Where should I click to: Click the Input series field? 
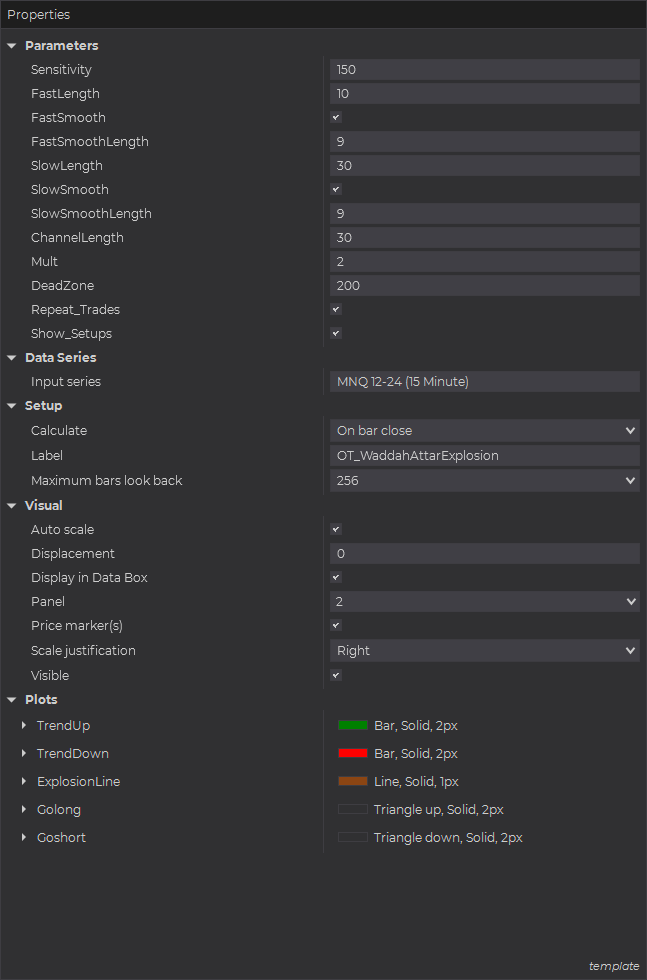tap(484, 382)
